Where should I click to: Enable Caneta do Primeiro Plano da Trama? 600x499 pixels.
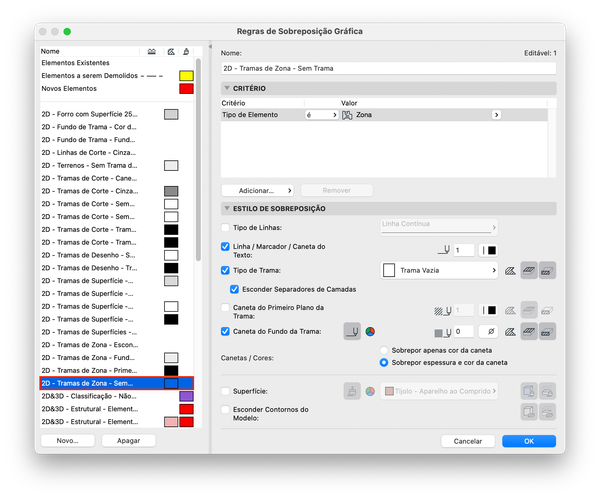(x=225, y=308)
